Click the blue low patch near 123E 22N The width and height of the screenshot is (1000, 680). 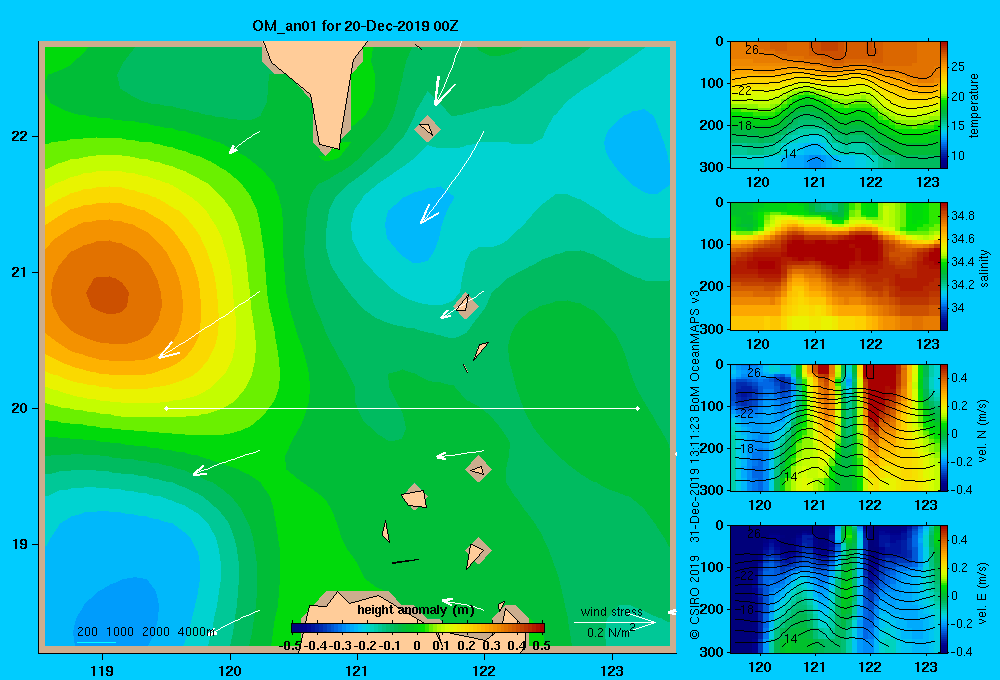[638, 151]
